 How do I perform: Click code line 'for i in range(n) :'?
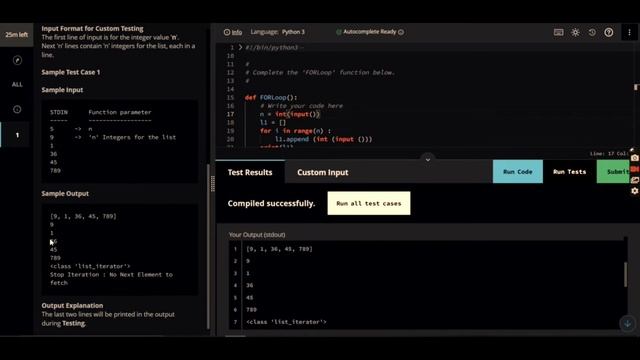click(x=296, y=131)
